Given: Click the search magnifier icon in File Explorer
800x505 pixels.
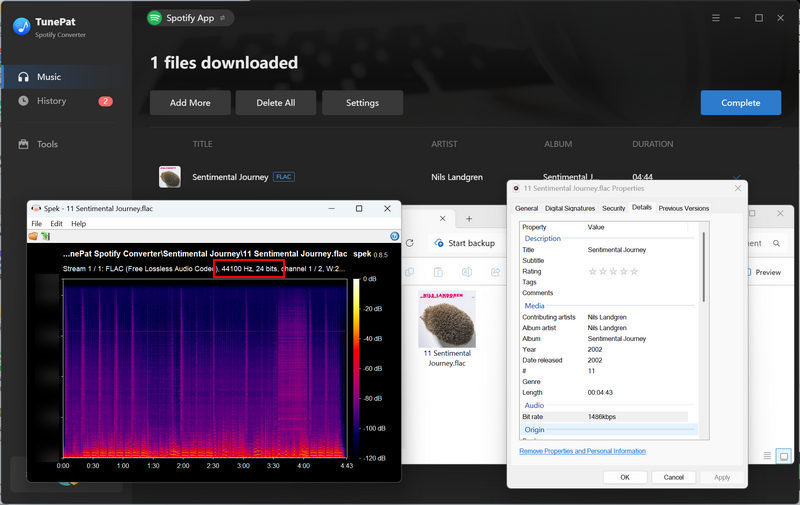Looking at the screenshot, I should (x=776, y=243).
